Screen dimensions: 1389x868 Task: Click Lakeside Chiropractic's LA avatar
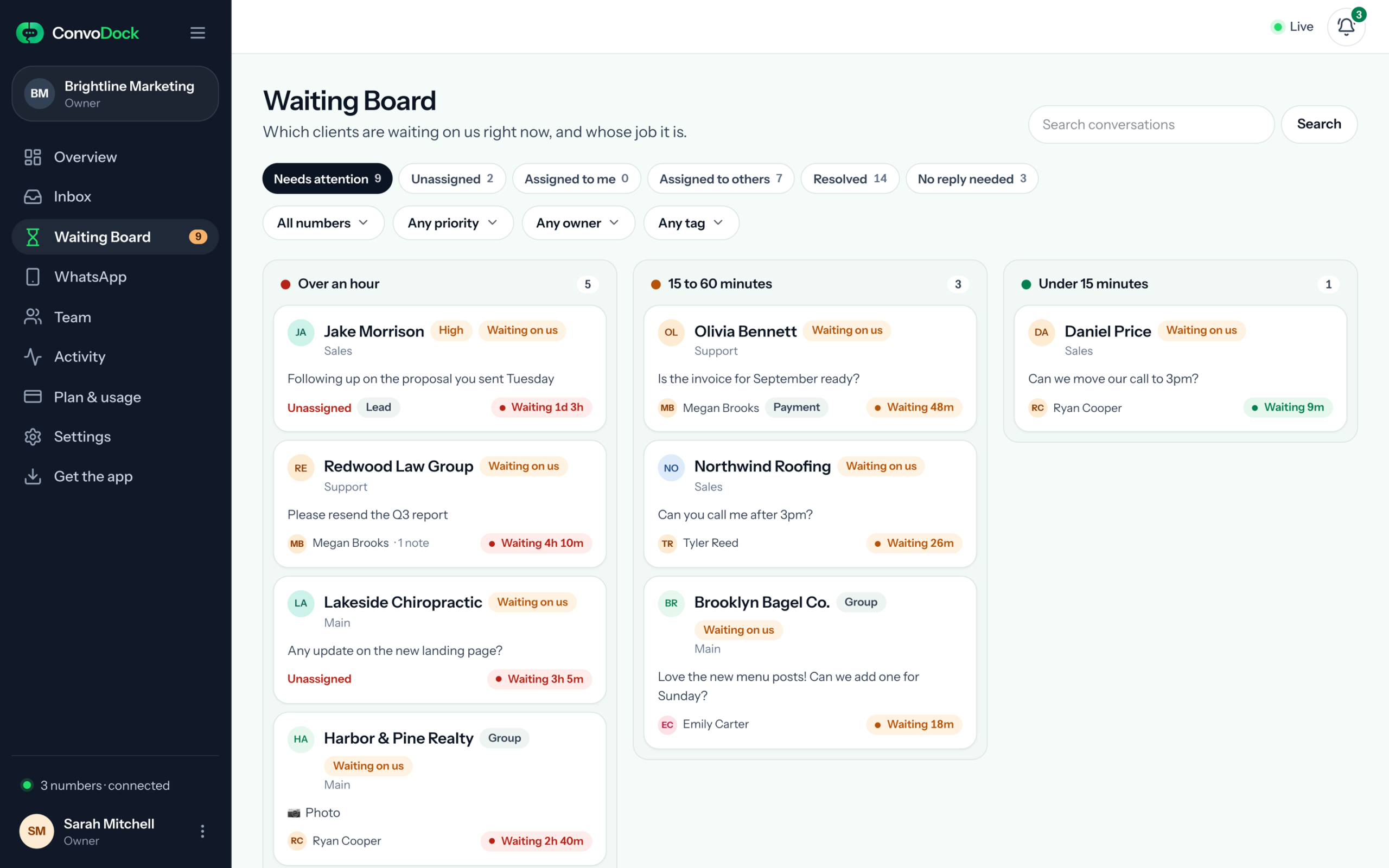point(301,603)
